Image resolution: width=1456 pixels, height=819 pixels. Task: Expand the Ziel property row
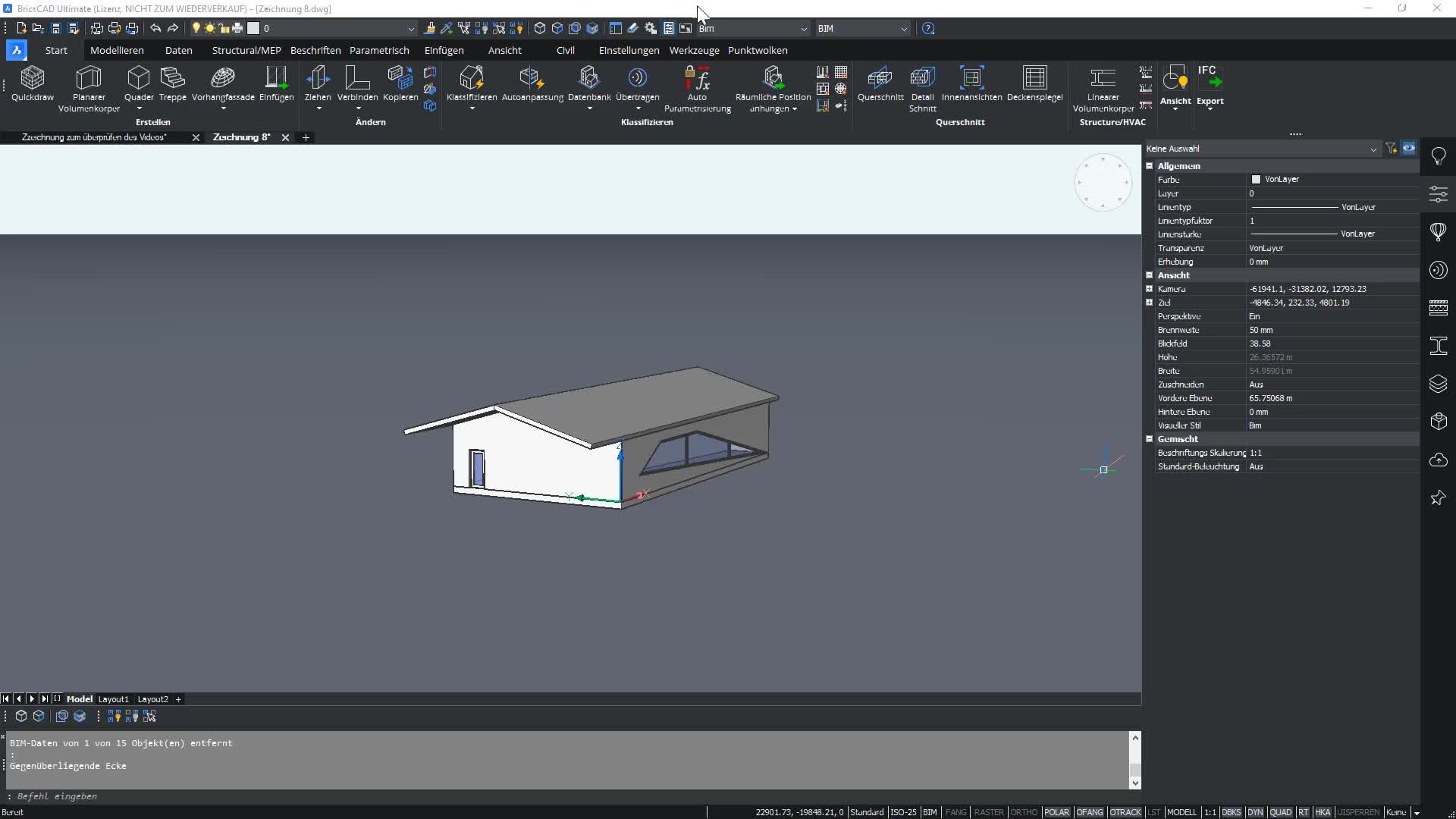pyautogui.click(x=1149, y=303)
